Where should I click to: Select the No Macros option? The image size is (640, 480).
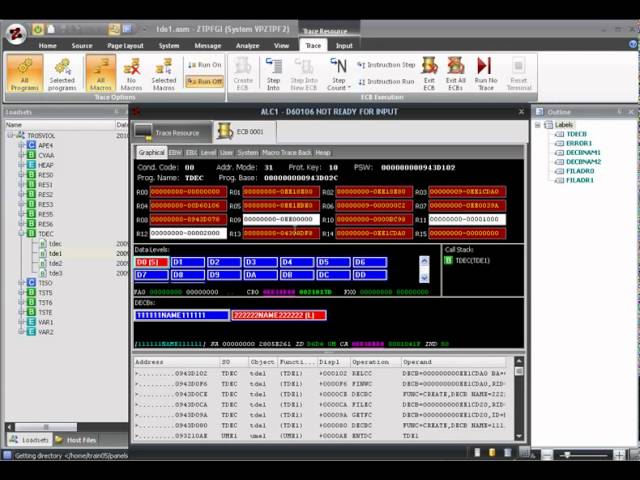(x=131, y=73)
